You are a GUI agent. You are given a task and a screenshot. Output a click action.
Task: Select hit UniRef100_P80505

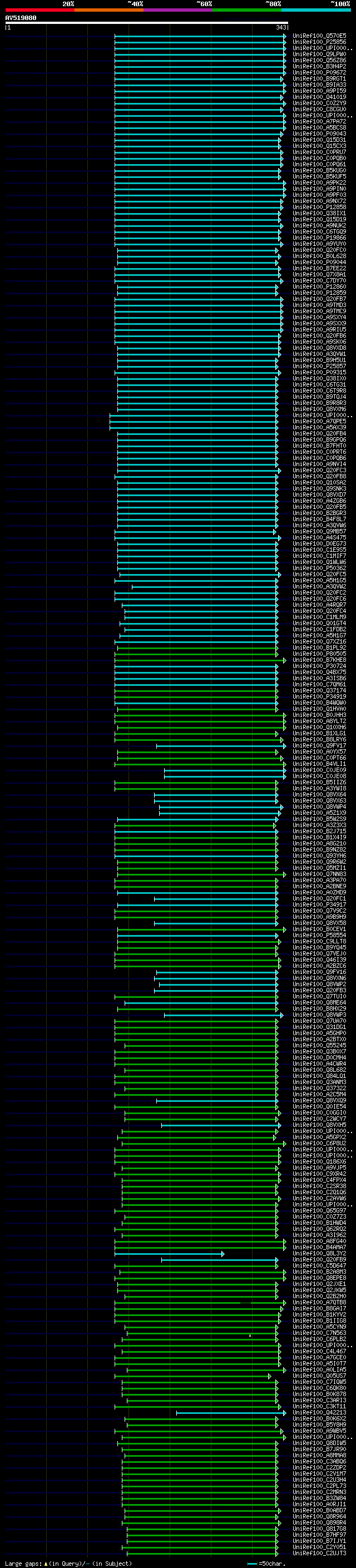(319, 654)
